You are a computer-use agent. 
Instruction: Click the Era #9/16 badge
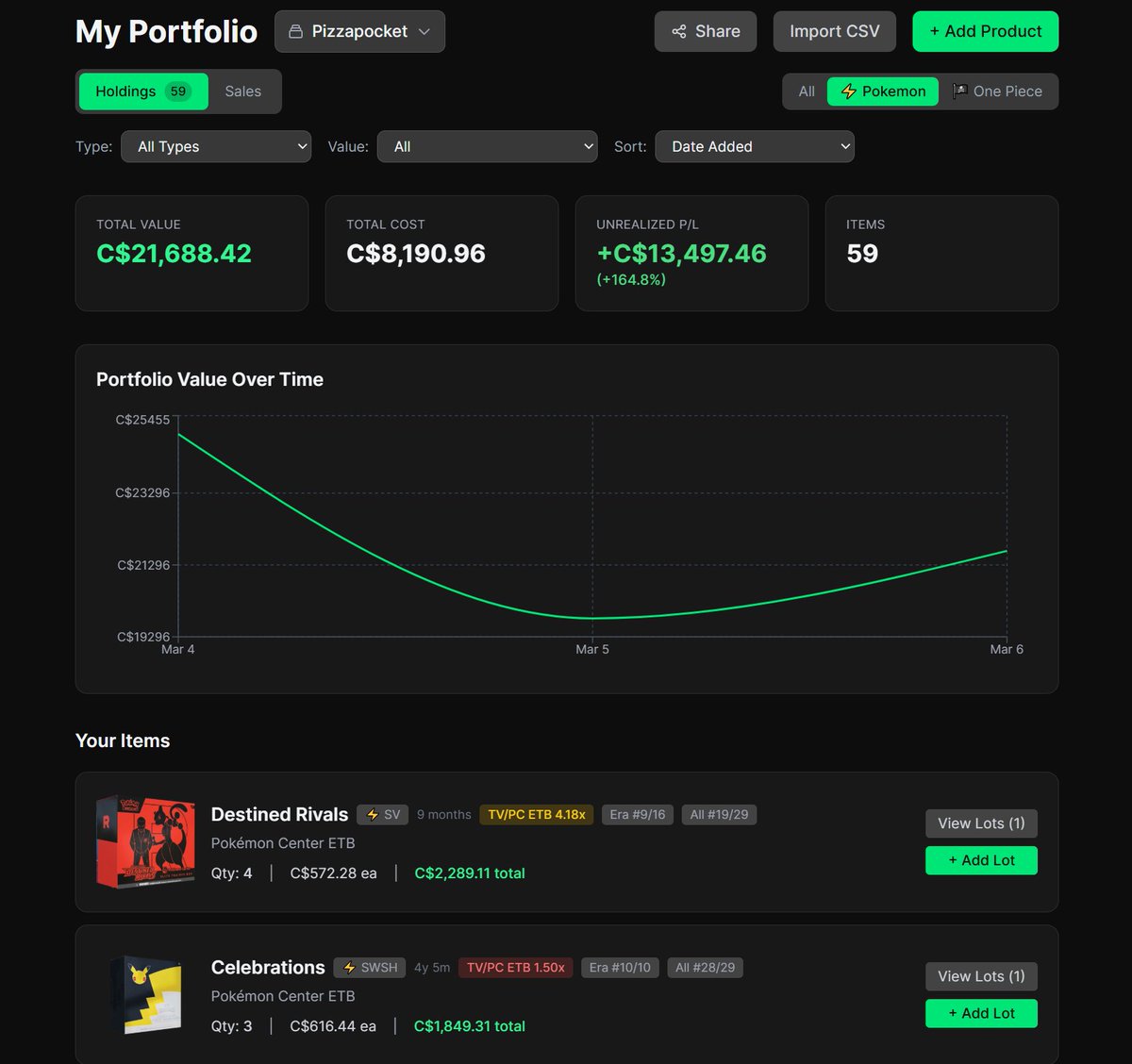(638, 815)
